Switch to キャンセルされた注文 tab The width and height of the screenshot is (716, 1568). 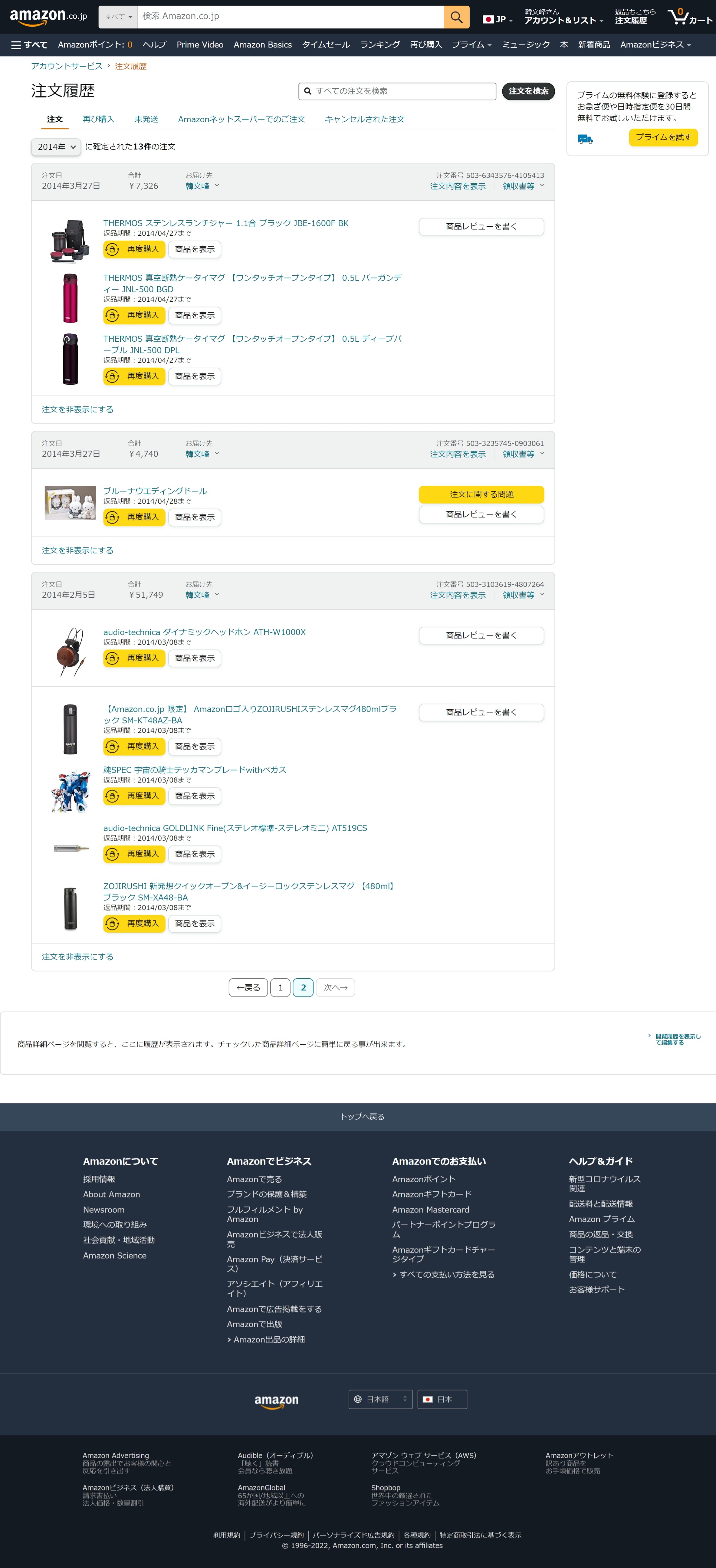364,119
